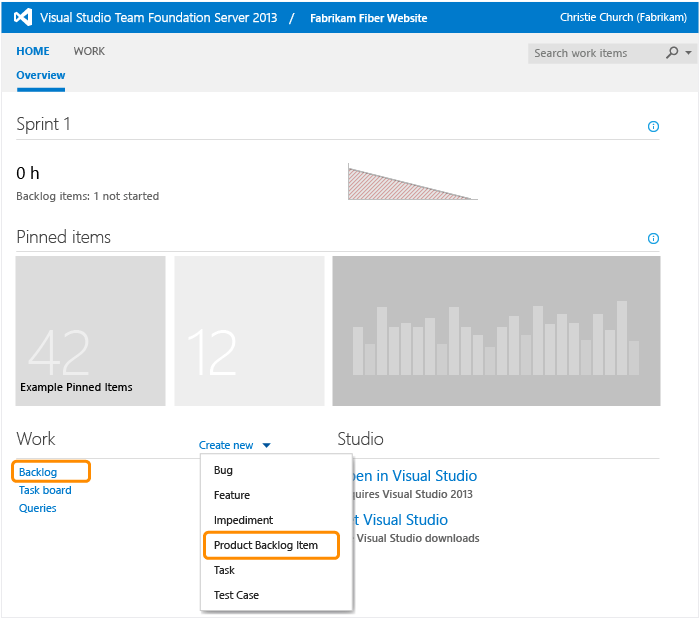
Task: Select the Overview tab
Action: coord(41,75)
